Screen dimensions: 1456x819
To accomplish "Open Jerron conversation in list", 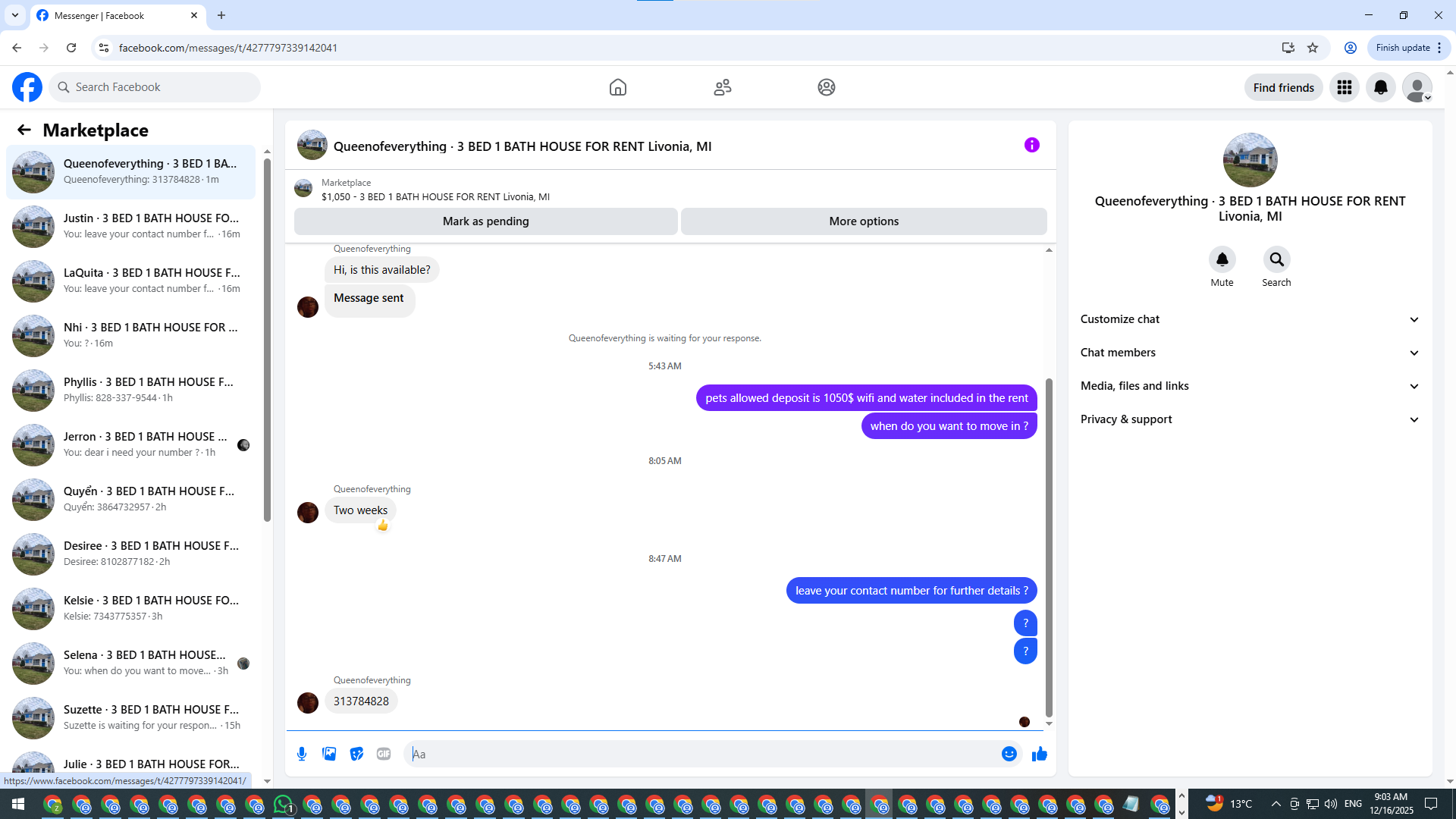I will point(130,444).
